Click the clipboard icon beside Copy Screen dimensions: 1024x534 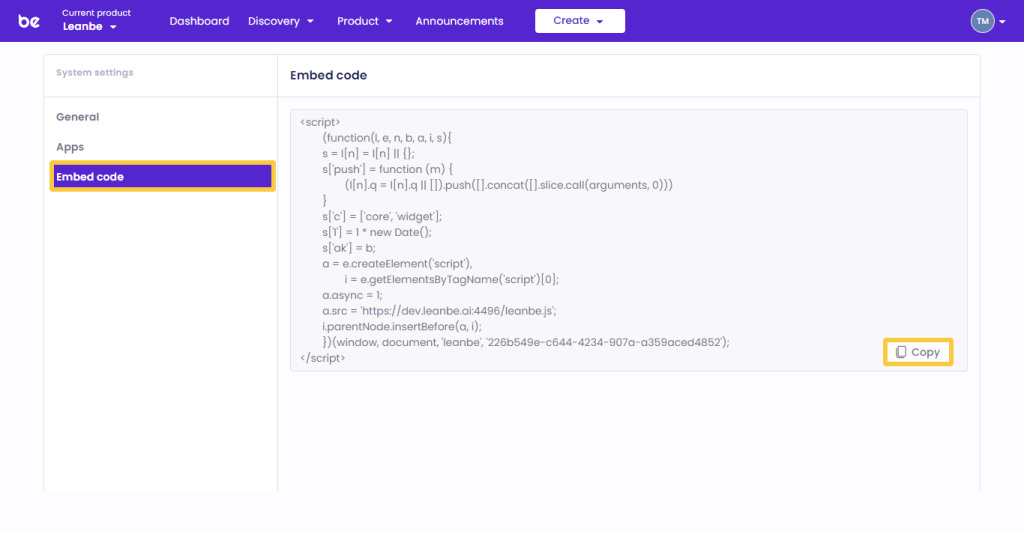(901, 352)
